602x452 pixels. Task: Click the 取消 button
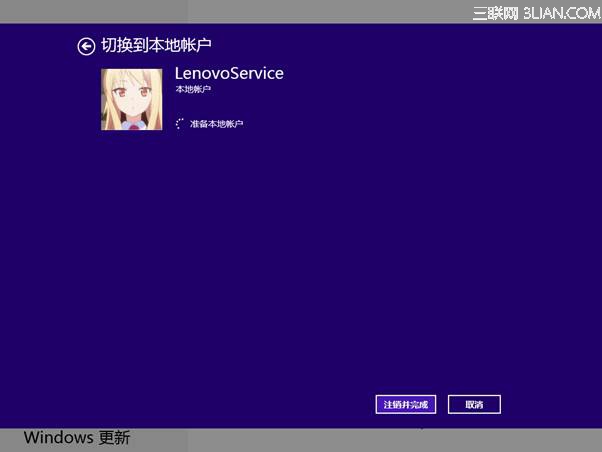tap(474, 404)
